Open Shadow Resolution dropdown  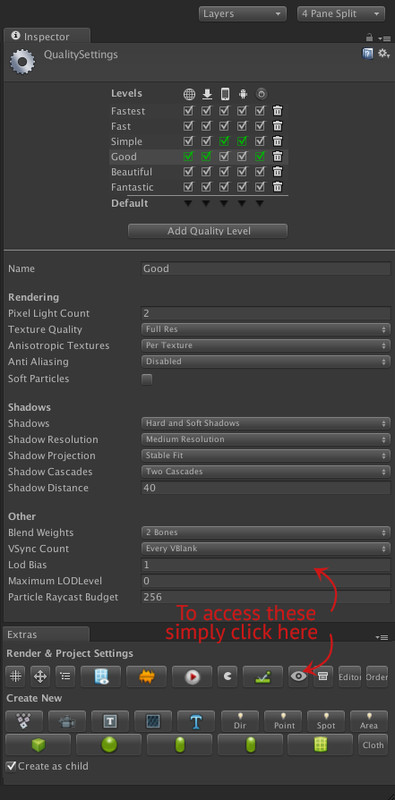(x=266, y=439)
